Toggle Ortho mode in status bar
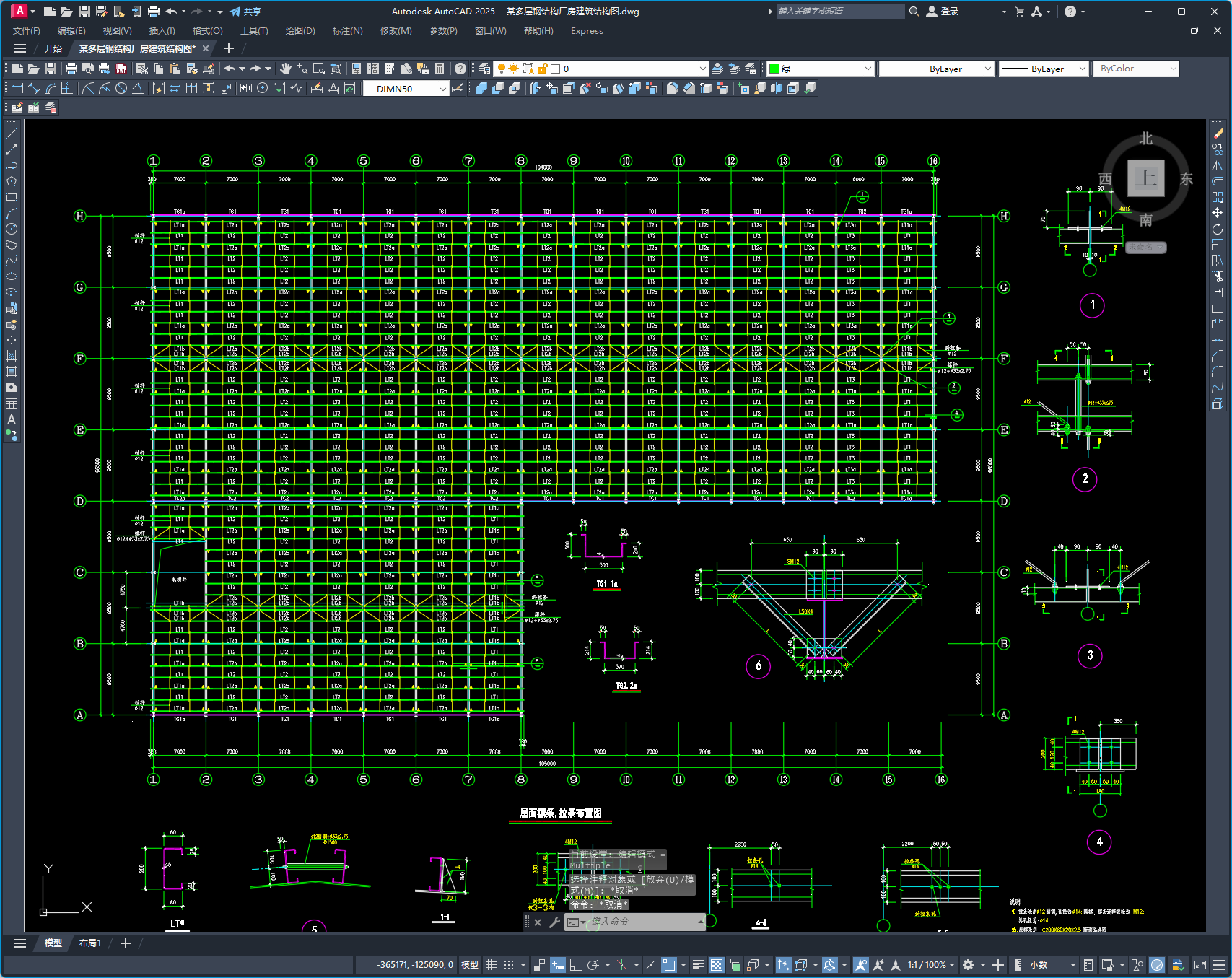 click(x=575, y=965)
